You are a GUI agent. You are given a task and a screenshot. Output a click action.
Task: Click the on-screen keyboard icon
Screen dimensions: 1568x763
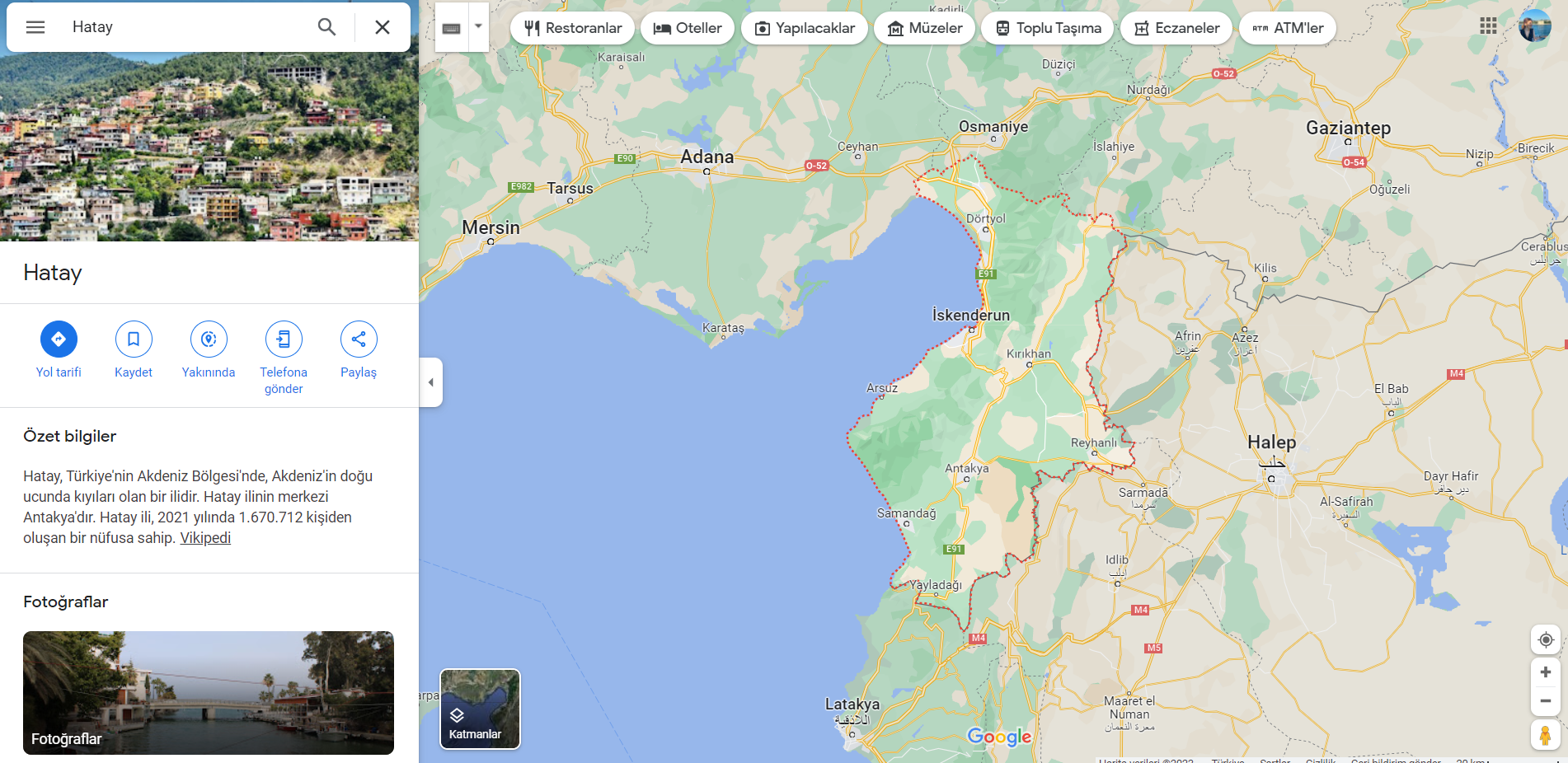pos(450,26)
